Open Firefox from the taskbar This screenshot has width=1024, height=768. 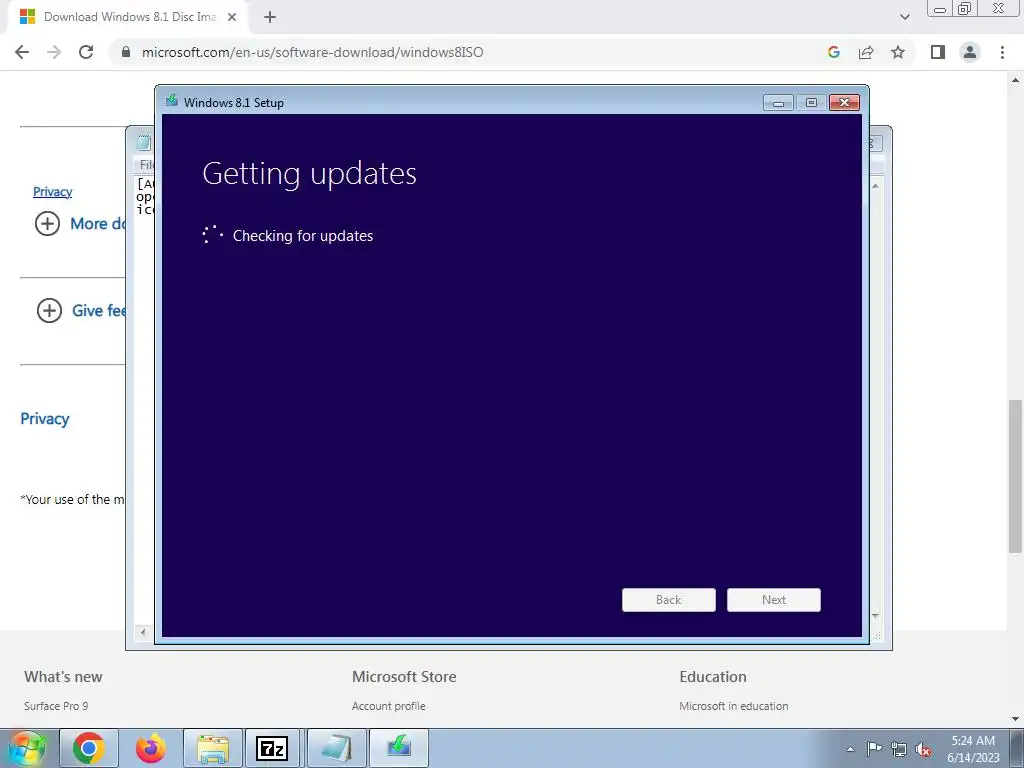click(150, 748)
